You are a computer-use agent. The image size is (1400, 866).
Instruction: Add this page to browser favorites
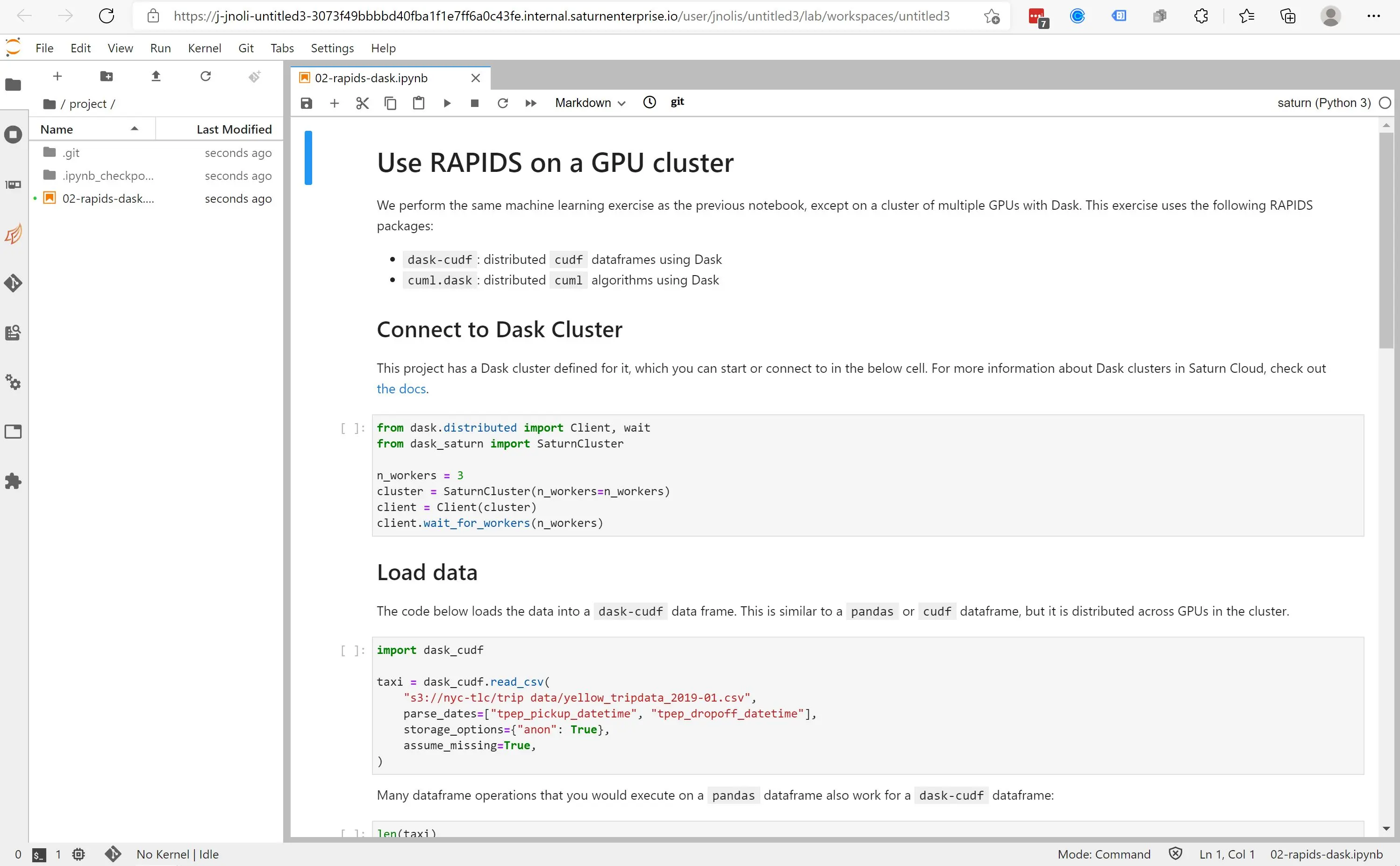point(992,15)
